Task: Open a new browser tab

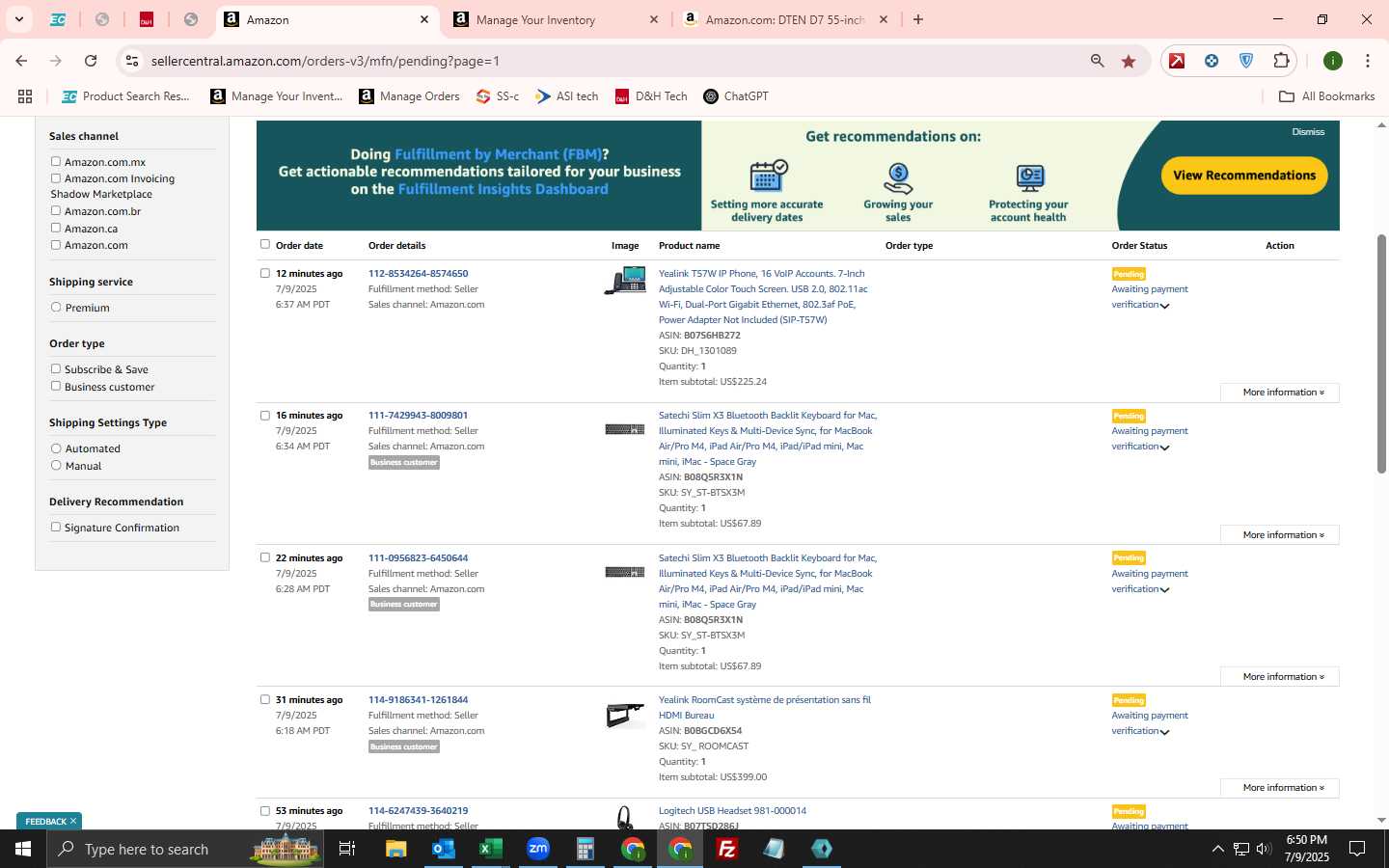Action: click(x=918, y=19)
